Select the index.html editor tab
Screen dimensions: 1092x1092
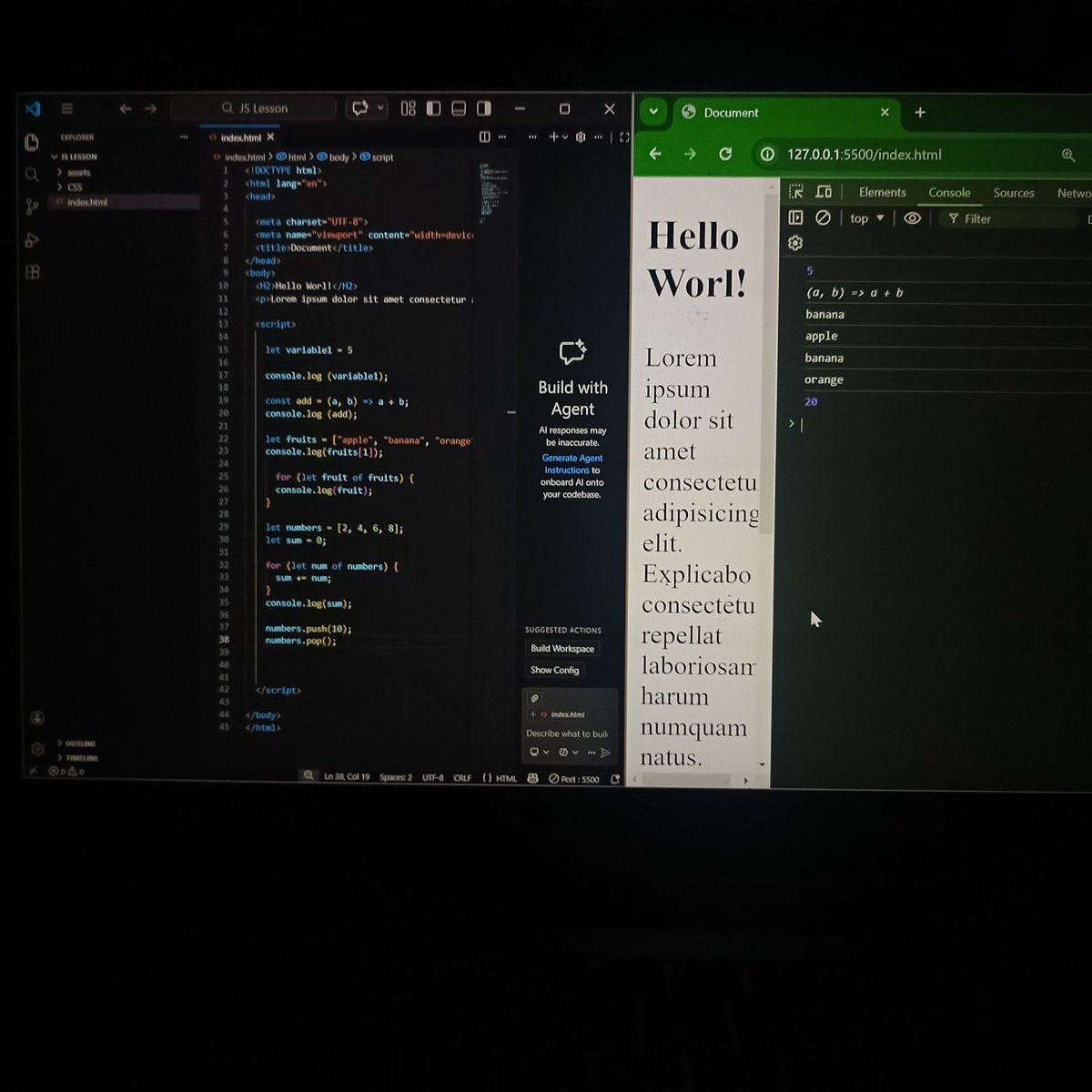pyautogui.click(x=241, y=137)
